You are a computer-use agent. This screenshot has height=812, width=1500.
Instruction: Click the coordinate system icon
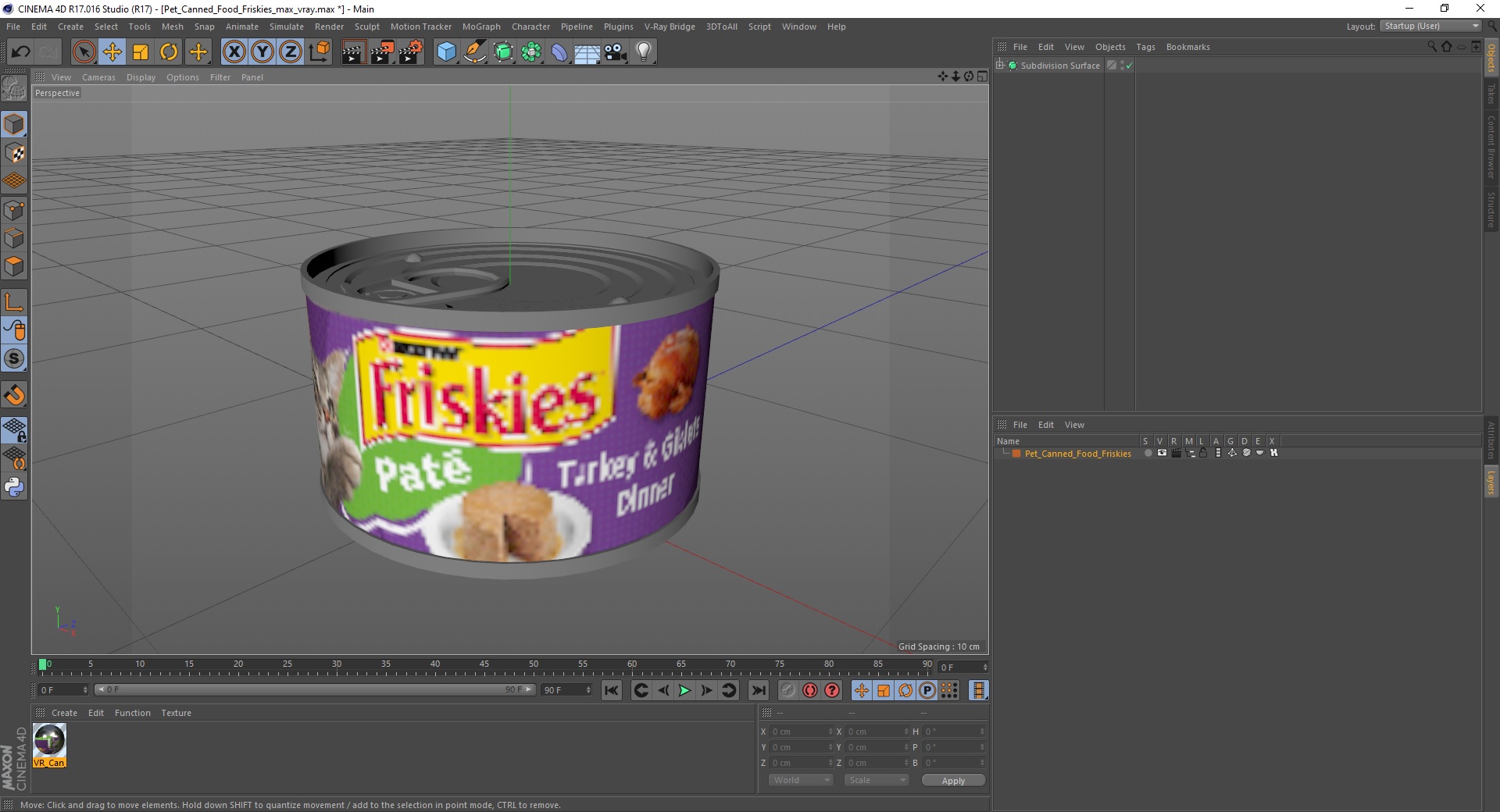[x=319, y=52]
